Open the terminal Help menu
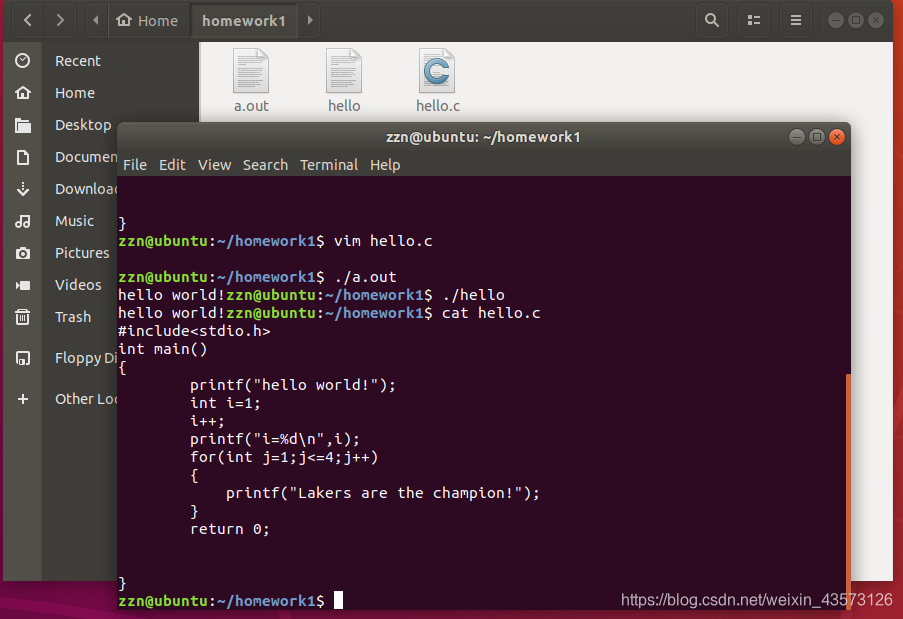This screenshot has width=903, height=619. (x=385, y=165)
